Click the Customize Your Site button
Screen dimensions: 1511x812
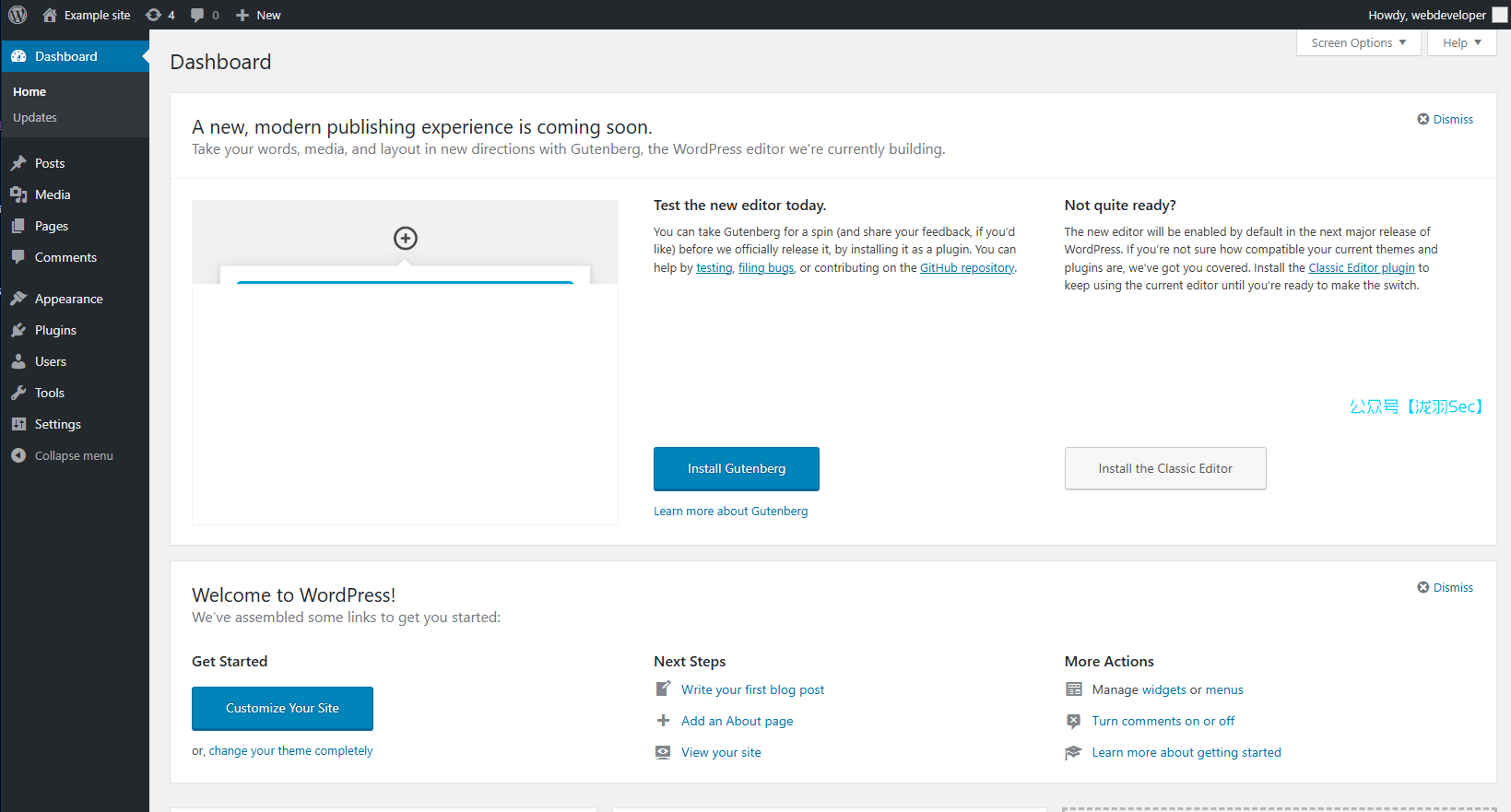(282, 708)
